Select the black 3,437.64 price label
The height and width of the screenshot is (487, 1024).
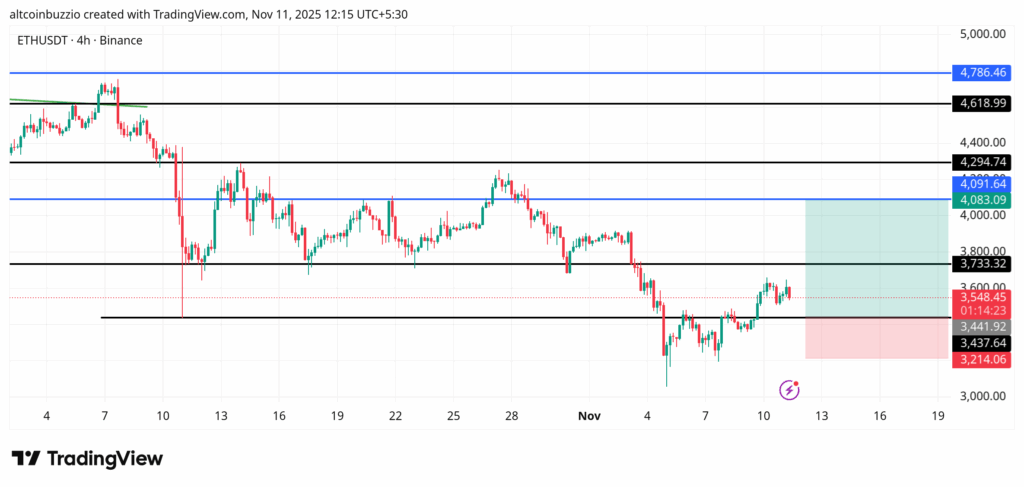(x=981, y=342)
